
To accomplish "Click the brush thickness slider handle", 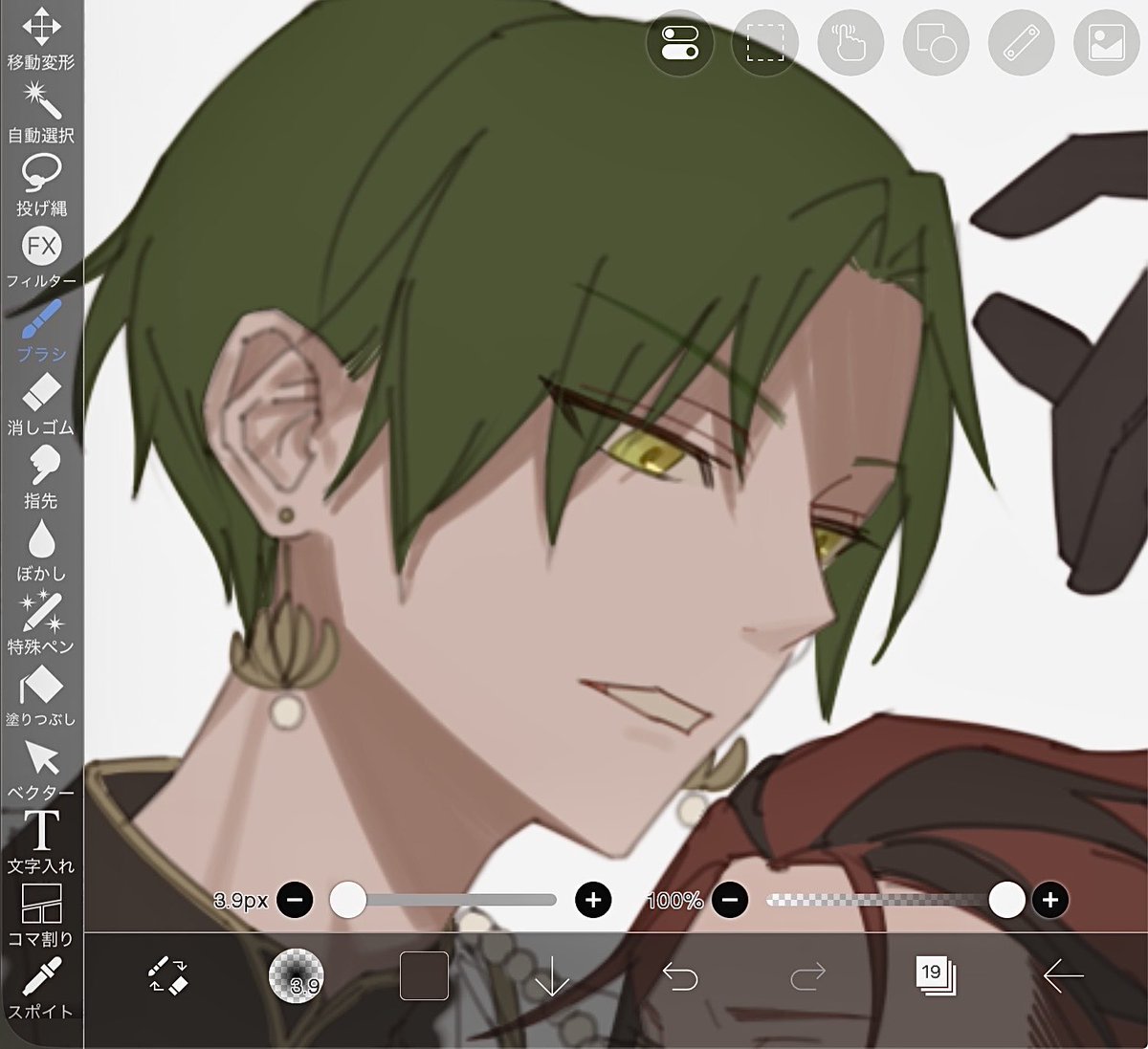I will tap(348, 900).
